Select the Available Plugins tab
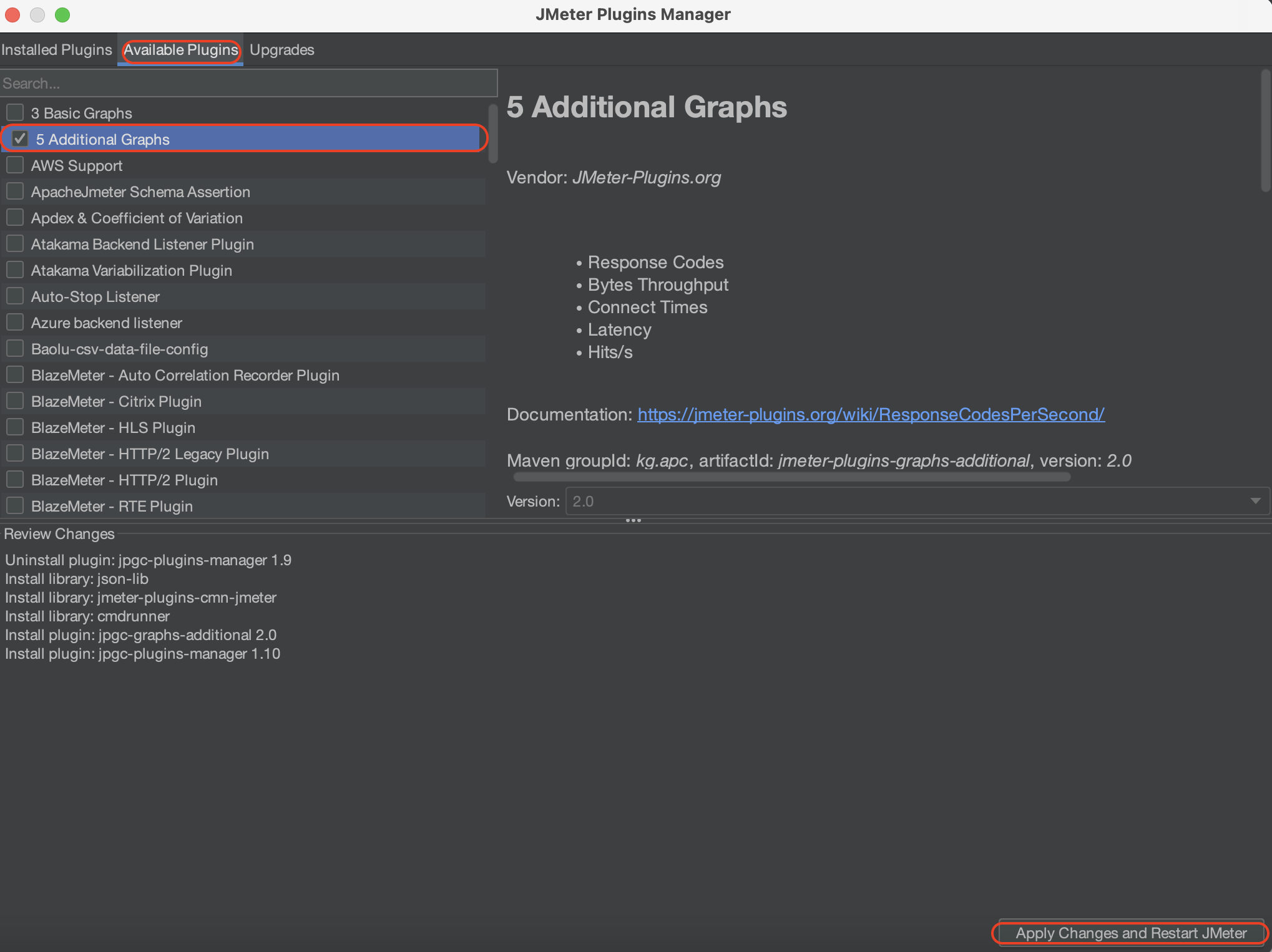This screenshot has height=952, width=1272. pyautogui.click(x=180, y=50)
